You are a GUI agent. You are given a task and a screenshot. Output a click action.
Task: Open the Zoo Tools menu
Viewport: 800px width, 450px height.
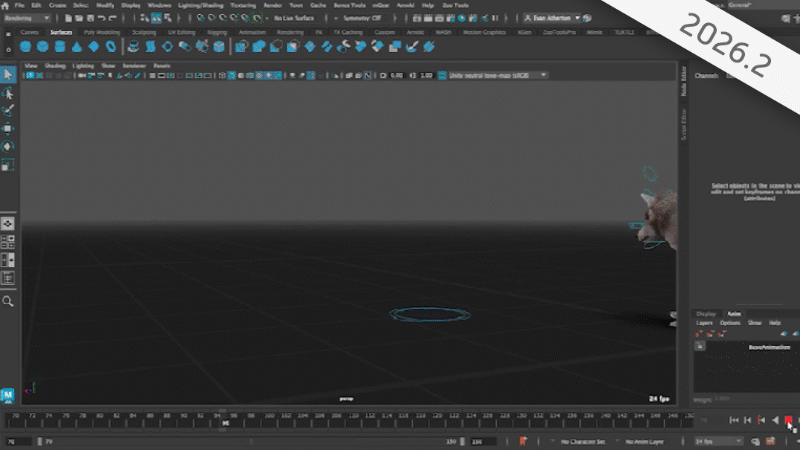tap(455, 6)
